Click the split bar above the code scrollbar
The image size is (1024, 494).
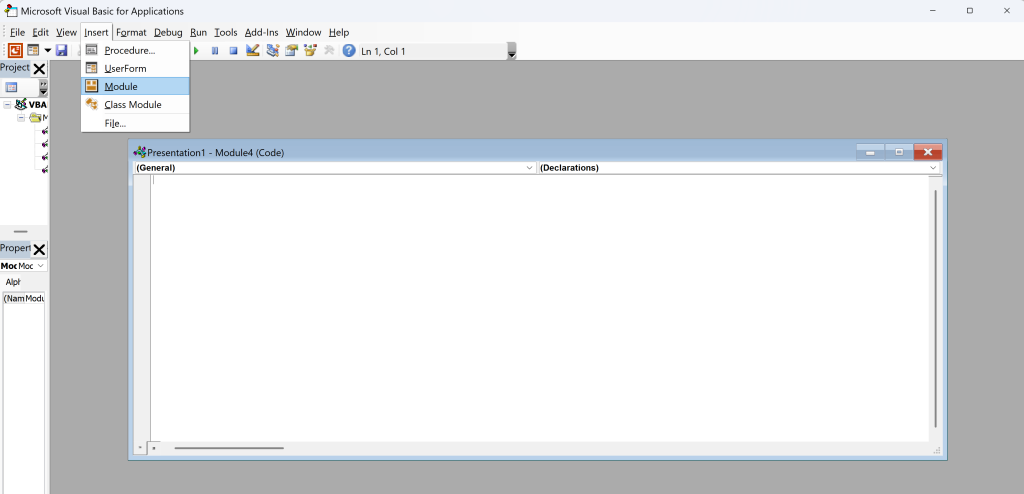click(935, 176)
